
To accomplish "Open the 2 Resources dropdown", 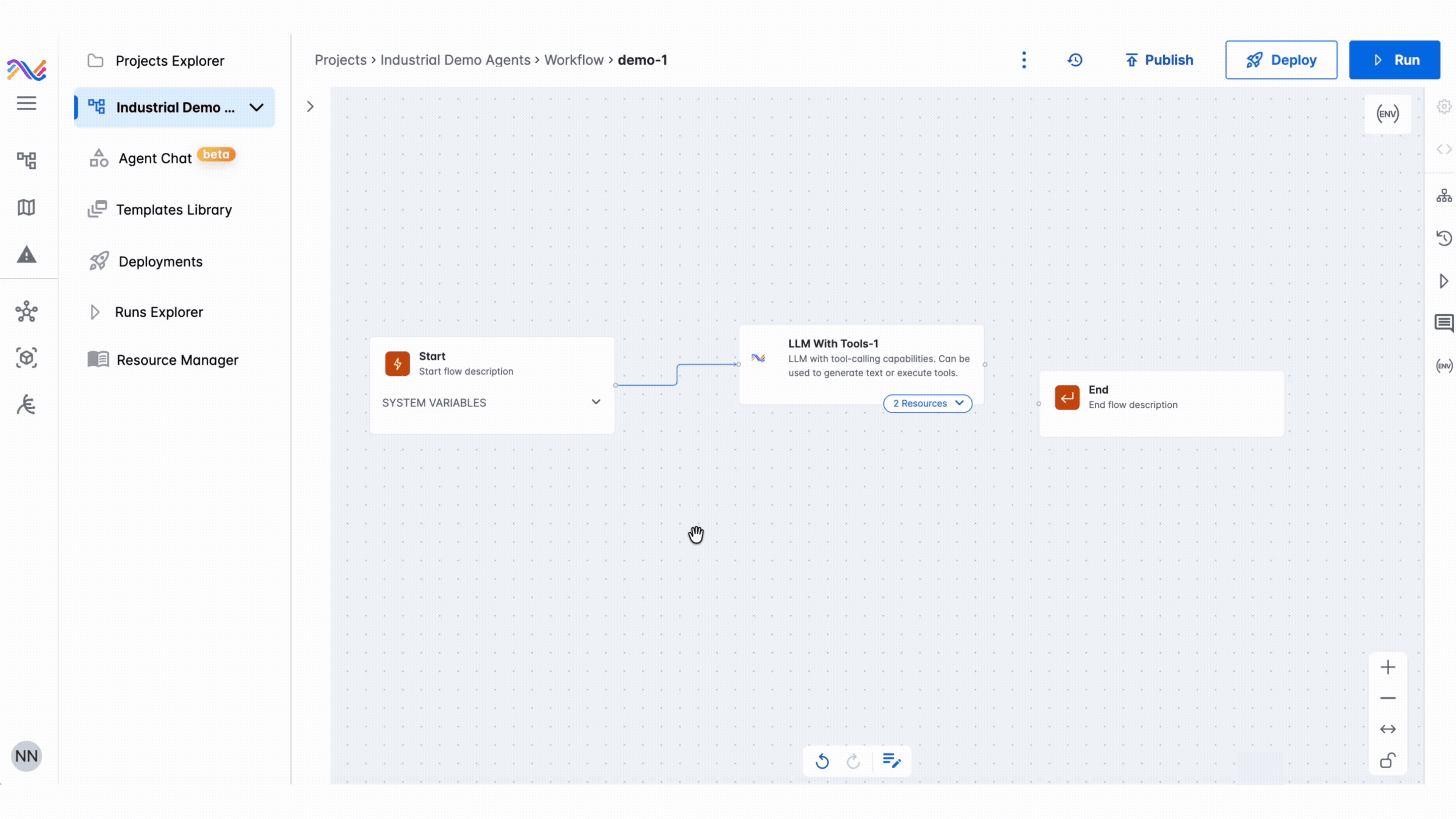I will [927, 403].
